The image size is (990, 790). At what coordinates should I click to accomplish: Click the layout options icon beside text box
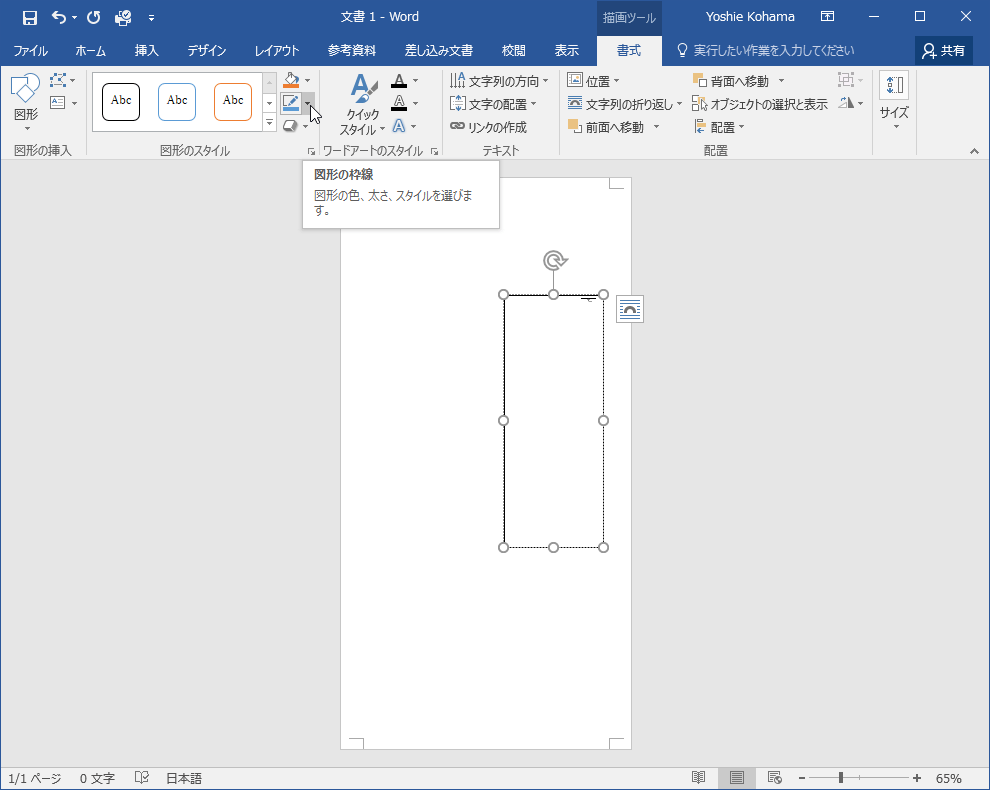[630, 309]
